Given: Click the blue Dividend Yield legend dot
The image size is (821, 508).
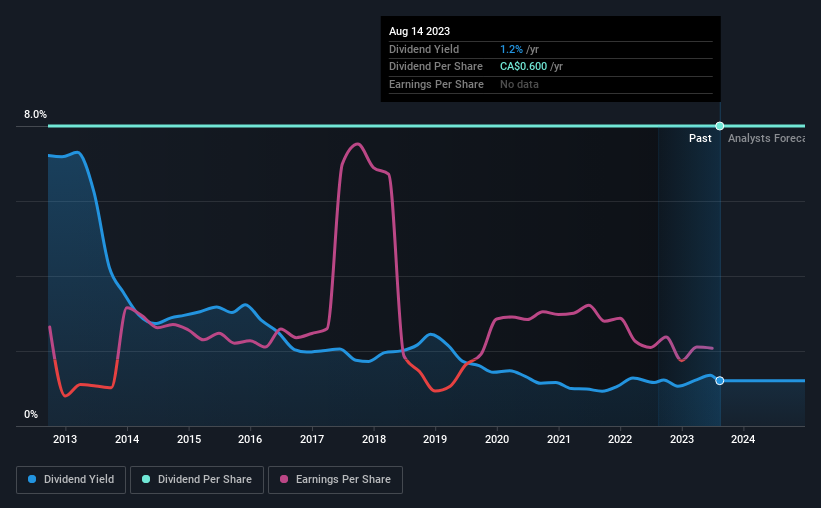Looking at the screenshot, I should [33, 480].
